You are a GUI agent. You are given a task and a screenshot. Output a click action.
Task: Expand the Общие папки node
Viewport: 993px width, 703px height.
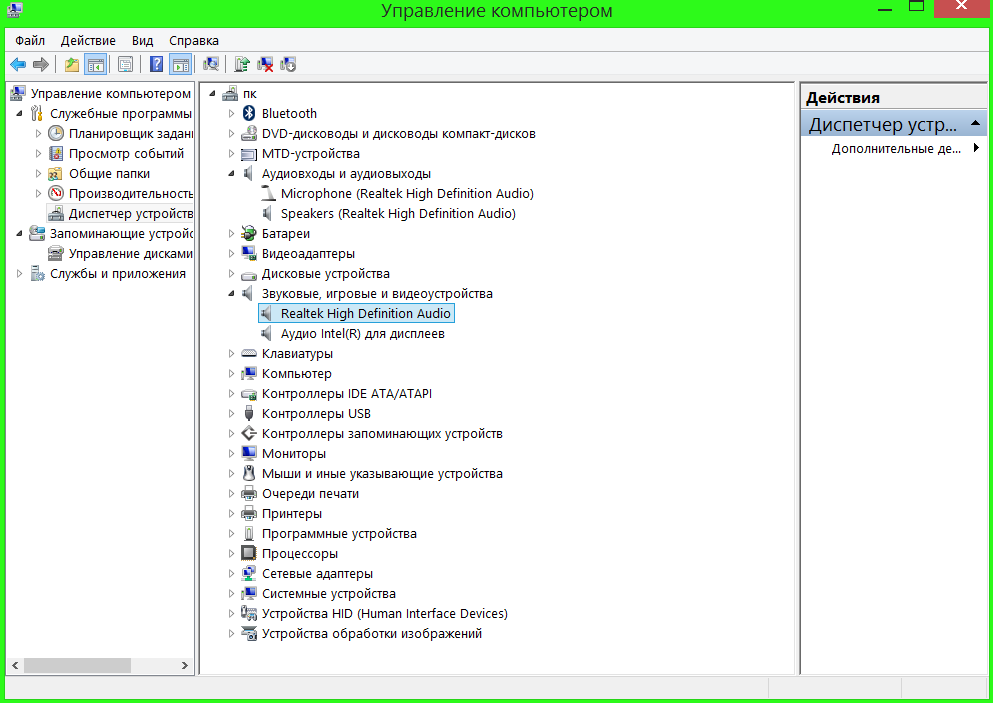click(x=39, y=174)
